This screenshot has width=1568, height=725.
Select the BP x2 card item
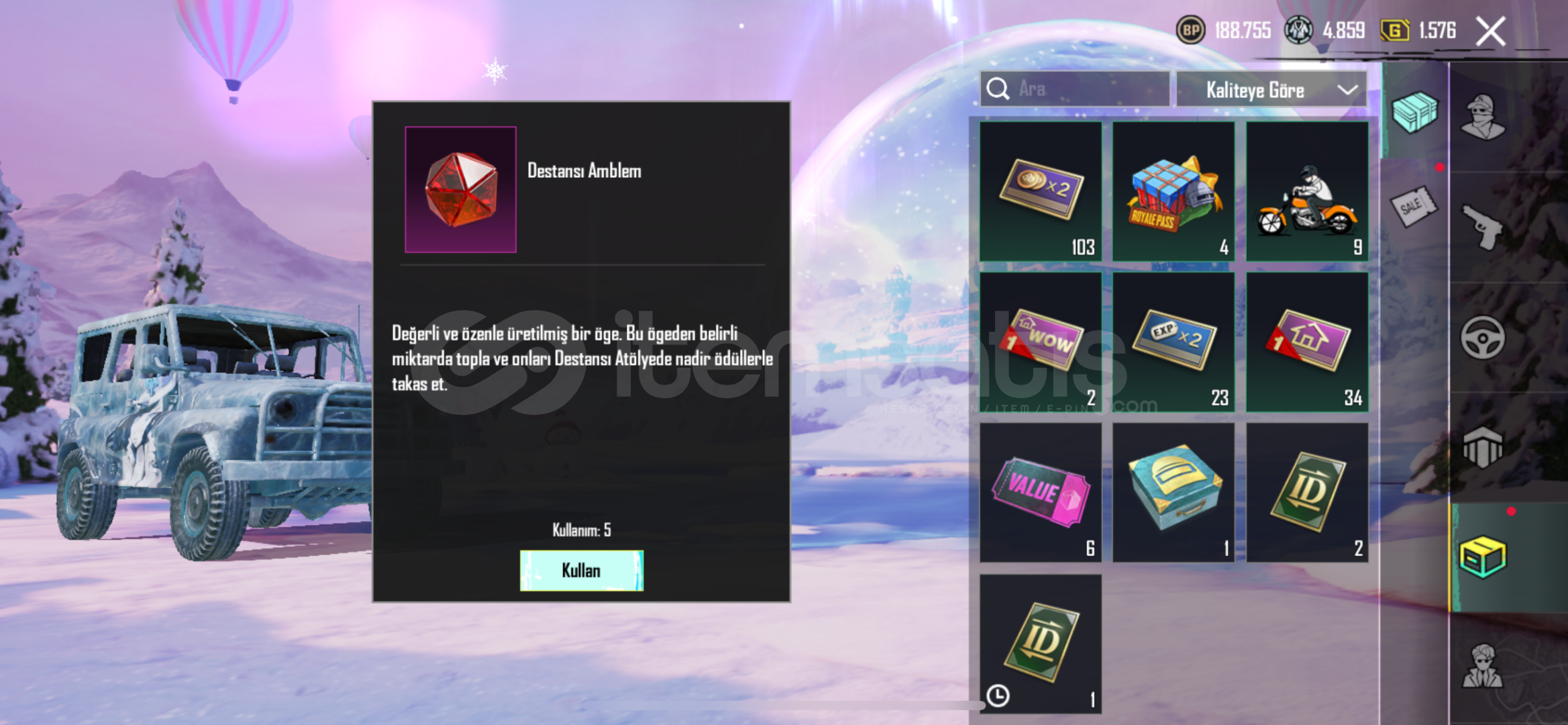tap(1040, 191)
